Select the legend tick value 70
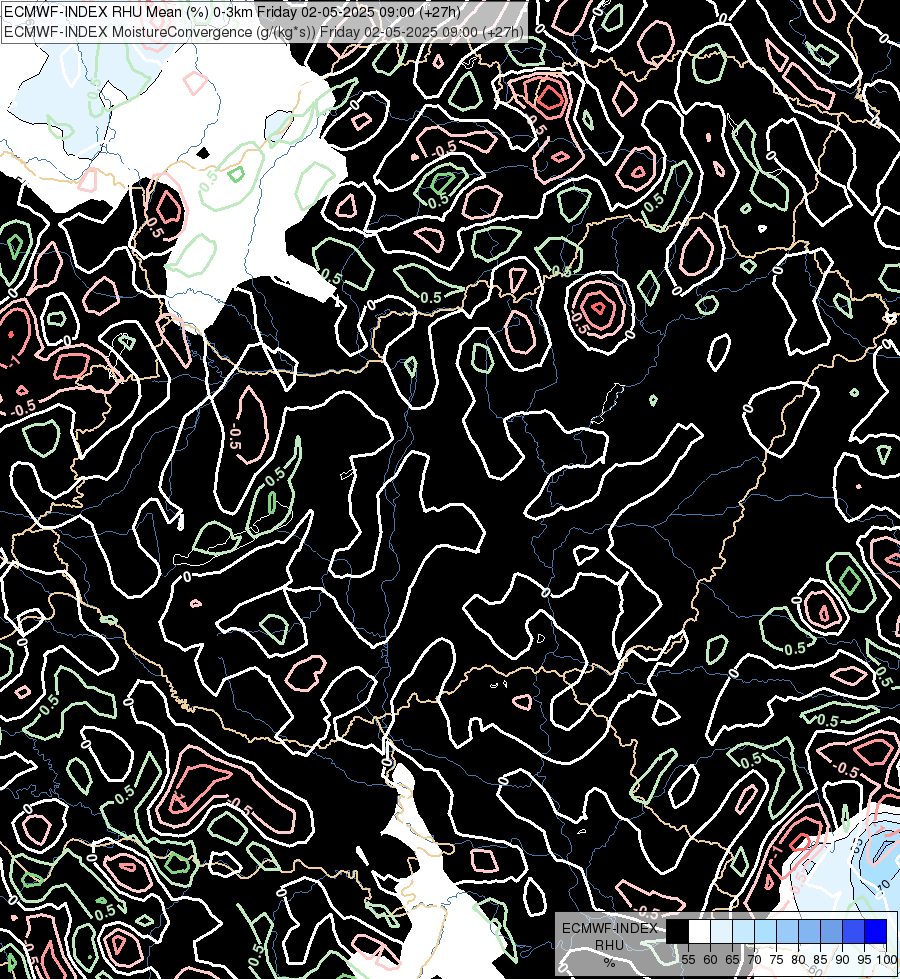The image size is (900, 979). (x=754, y=960)
